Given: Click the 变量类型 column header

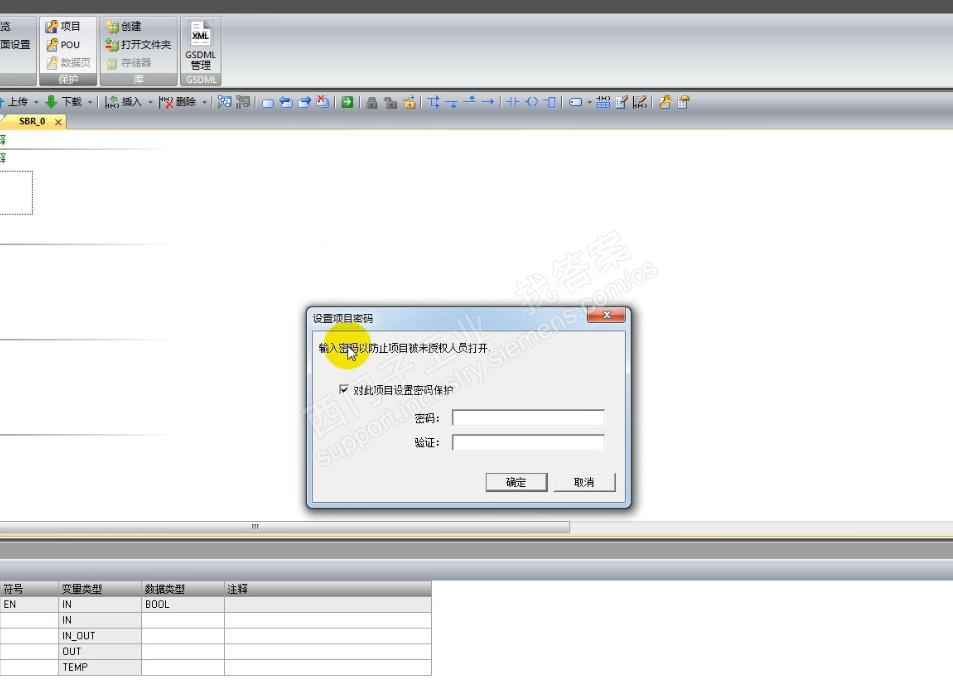Looking at the screenshot, I should click(100, 589).
